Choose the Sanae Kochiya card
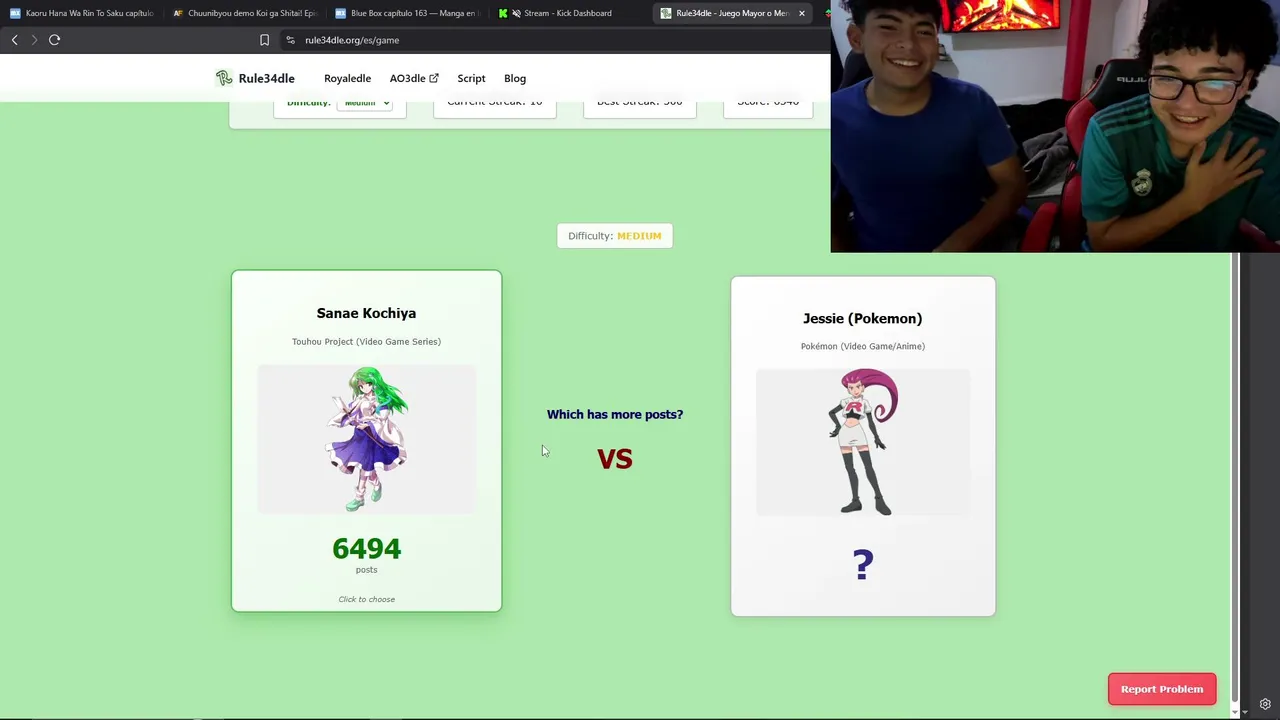1280x720 pixels. pos(366,440)
